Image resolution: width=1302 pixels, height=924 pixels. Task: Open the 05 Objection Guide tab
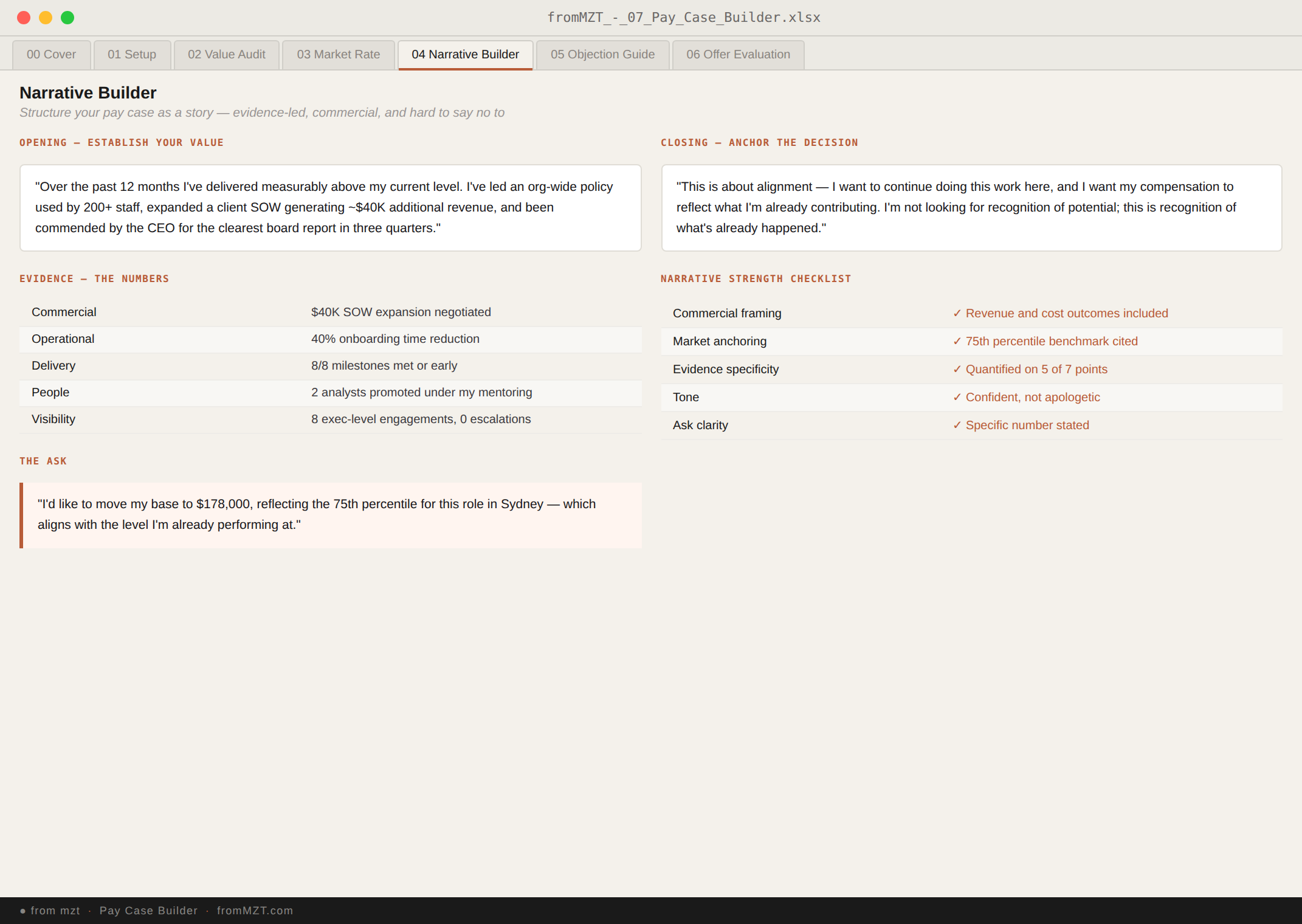pos(603,55)
